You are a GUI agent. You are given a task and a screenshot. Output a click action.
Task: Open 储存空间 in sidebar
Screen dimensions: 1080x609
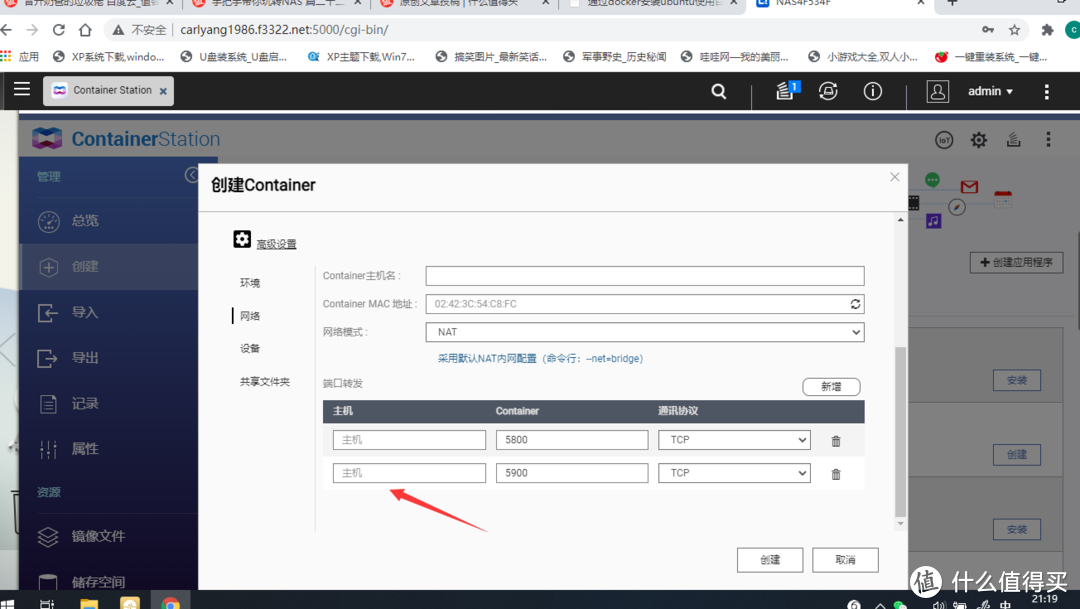(x=109, y=581)
